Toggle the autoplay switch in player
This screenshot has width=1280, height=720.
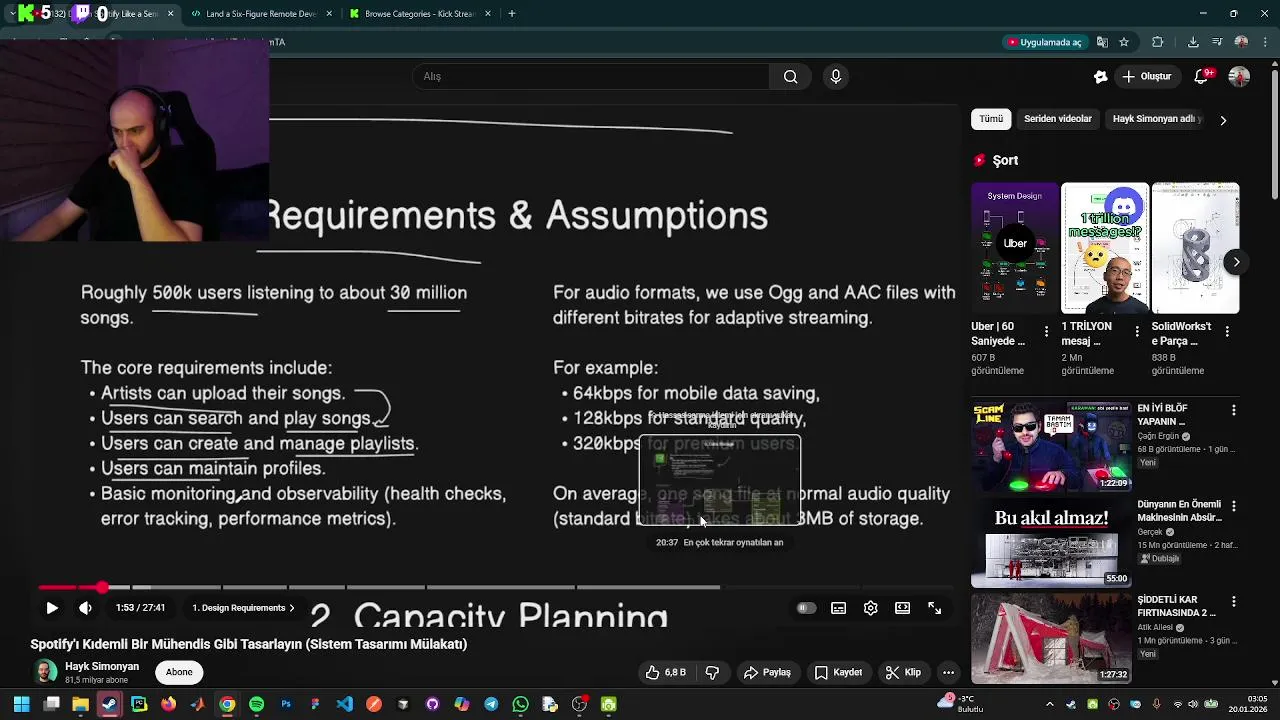pos(806,608)
